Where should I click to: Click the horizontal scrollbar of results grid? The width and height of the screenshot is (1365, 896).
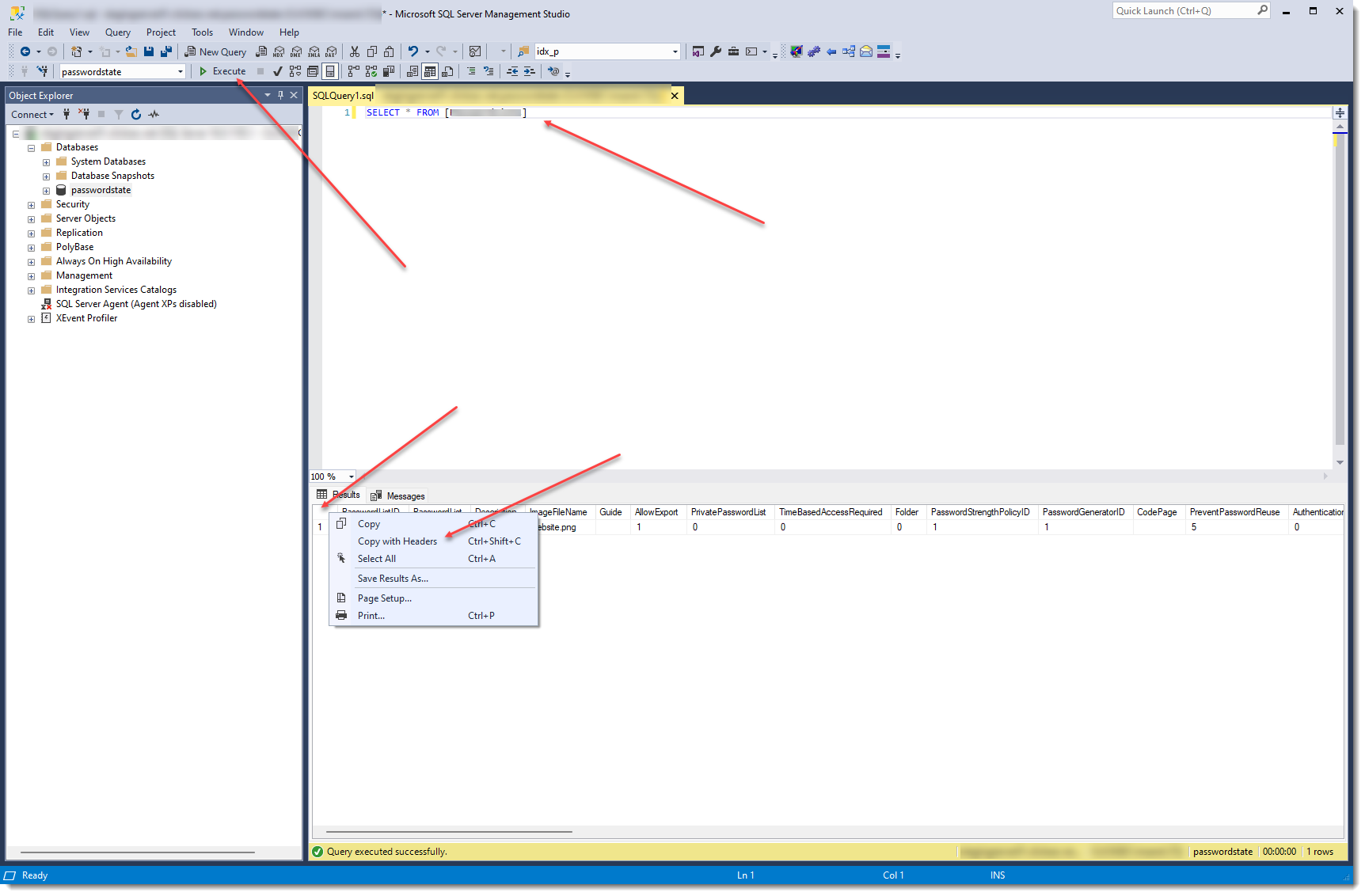(449, 832)
